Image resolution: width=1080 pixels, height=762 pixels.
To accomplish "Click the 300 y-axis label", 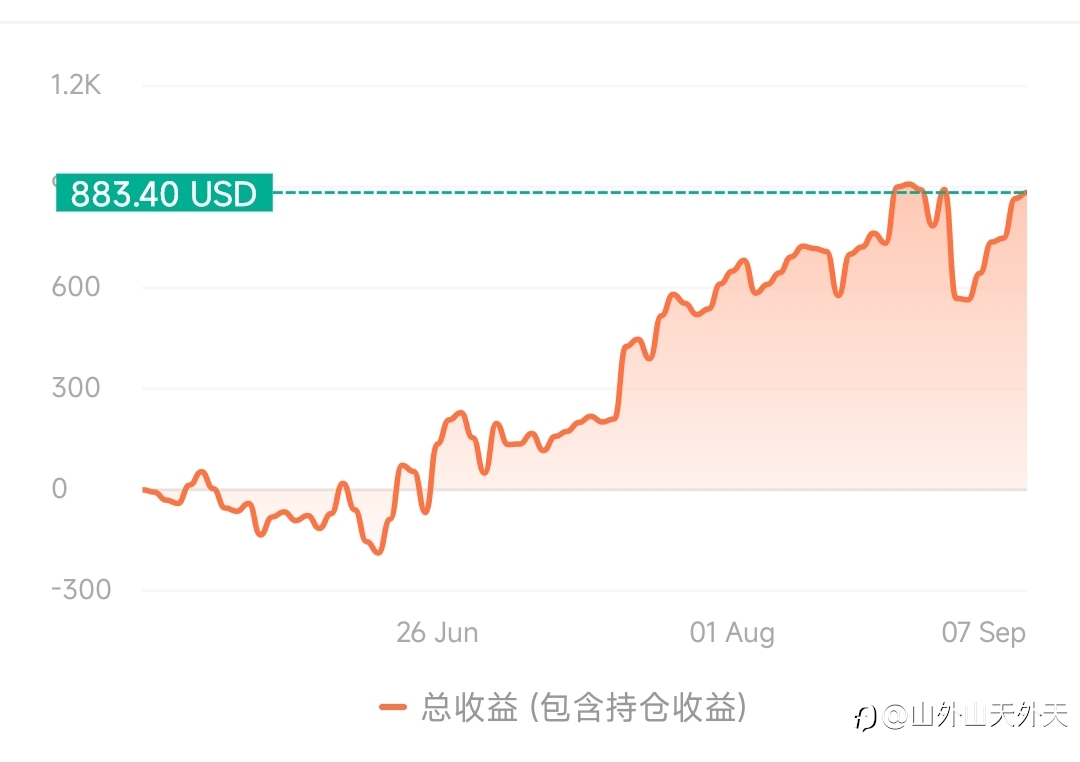I will (x=76, y=388).
